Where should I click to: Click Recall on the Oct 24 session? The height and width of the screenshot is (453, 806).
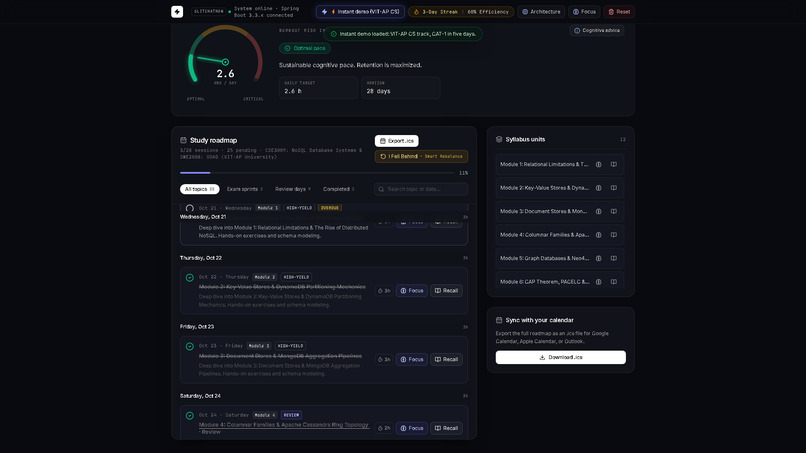(446, 428)
